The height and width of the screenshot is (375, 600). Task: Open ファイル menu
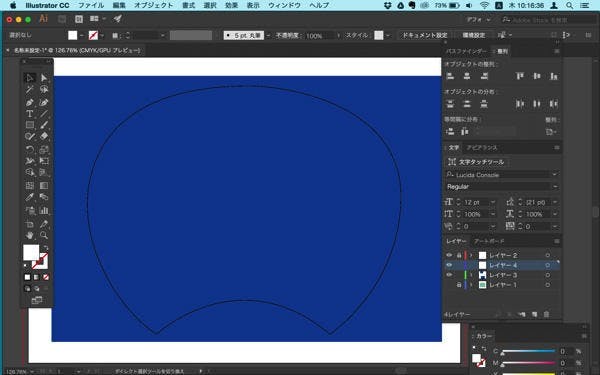[x=91, y=5]
